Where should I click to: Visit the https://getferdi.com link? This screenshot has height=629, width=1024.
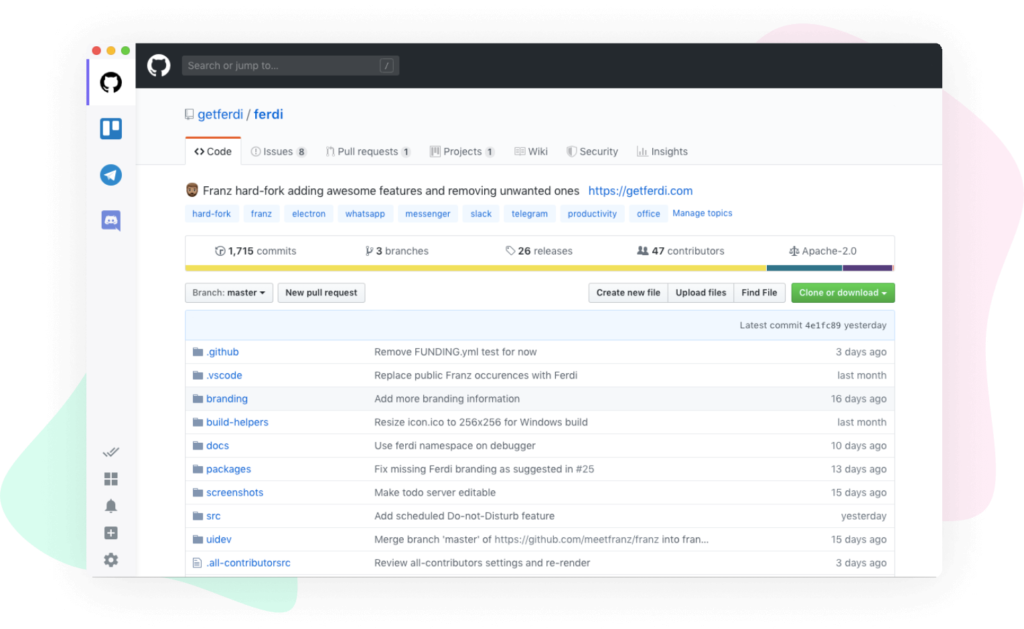click(641, 191)
